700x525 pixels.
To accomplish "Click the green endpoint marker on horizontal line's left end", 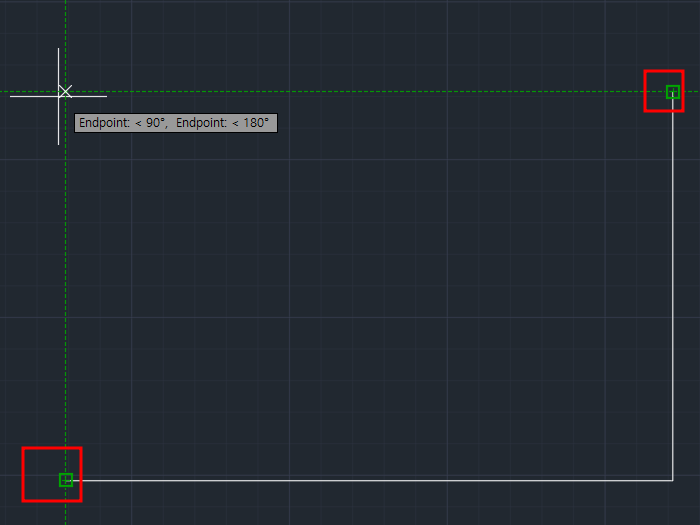I will coord(66,480).
